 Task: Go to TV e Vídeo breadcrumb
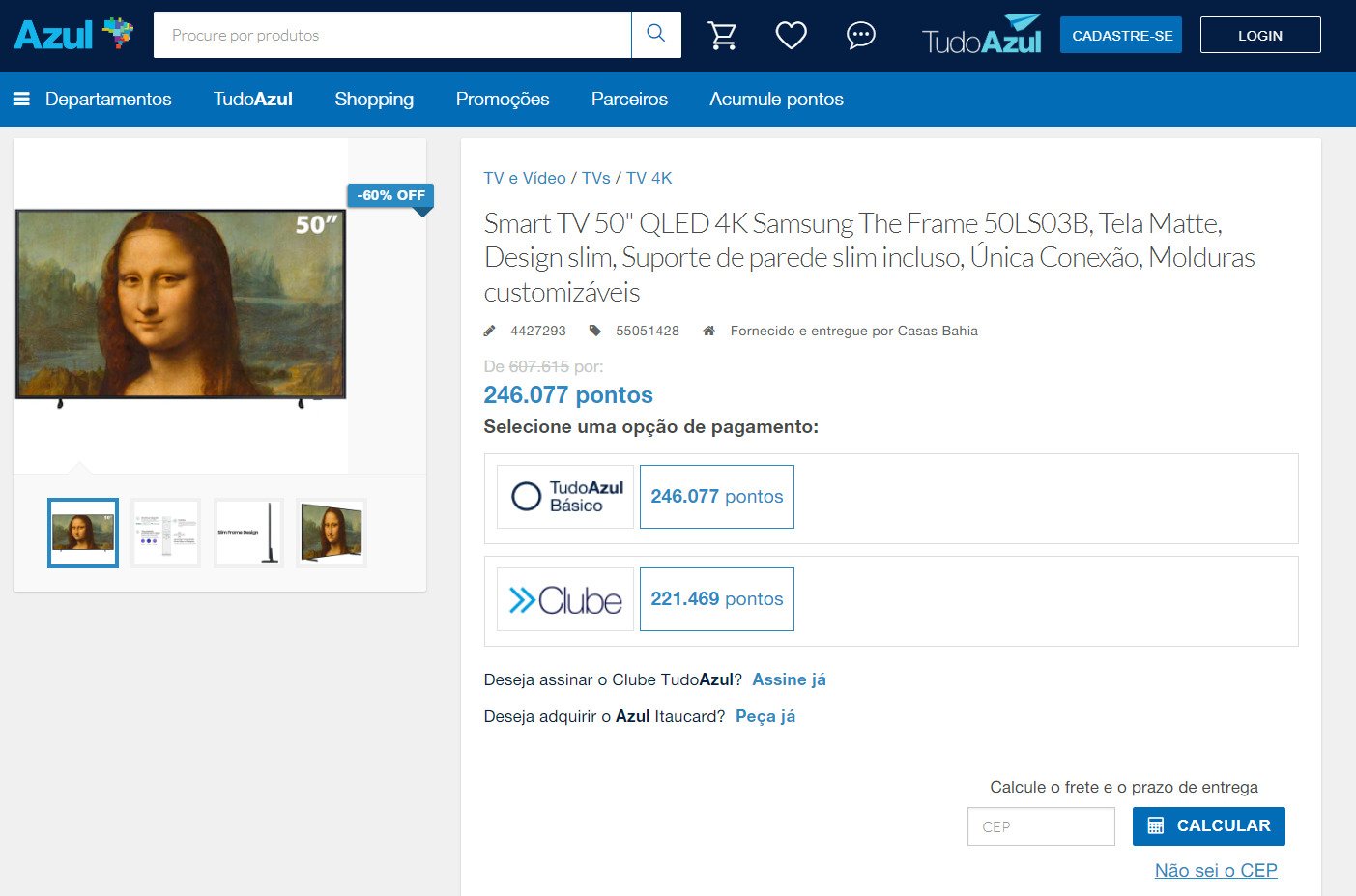click(525, 178)
